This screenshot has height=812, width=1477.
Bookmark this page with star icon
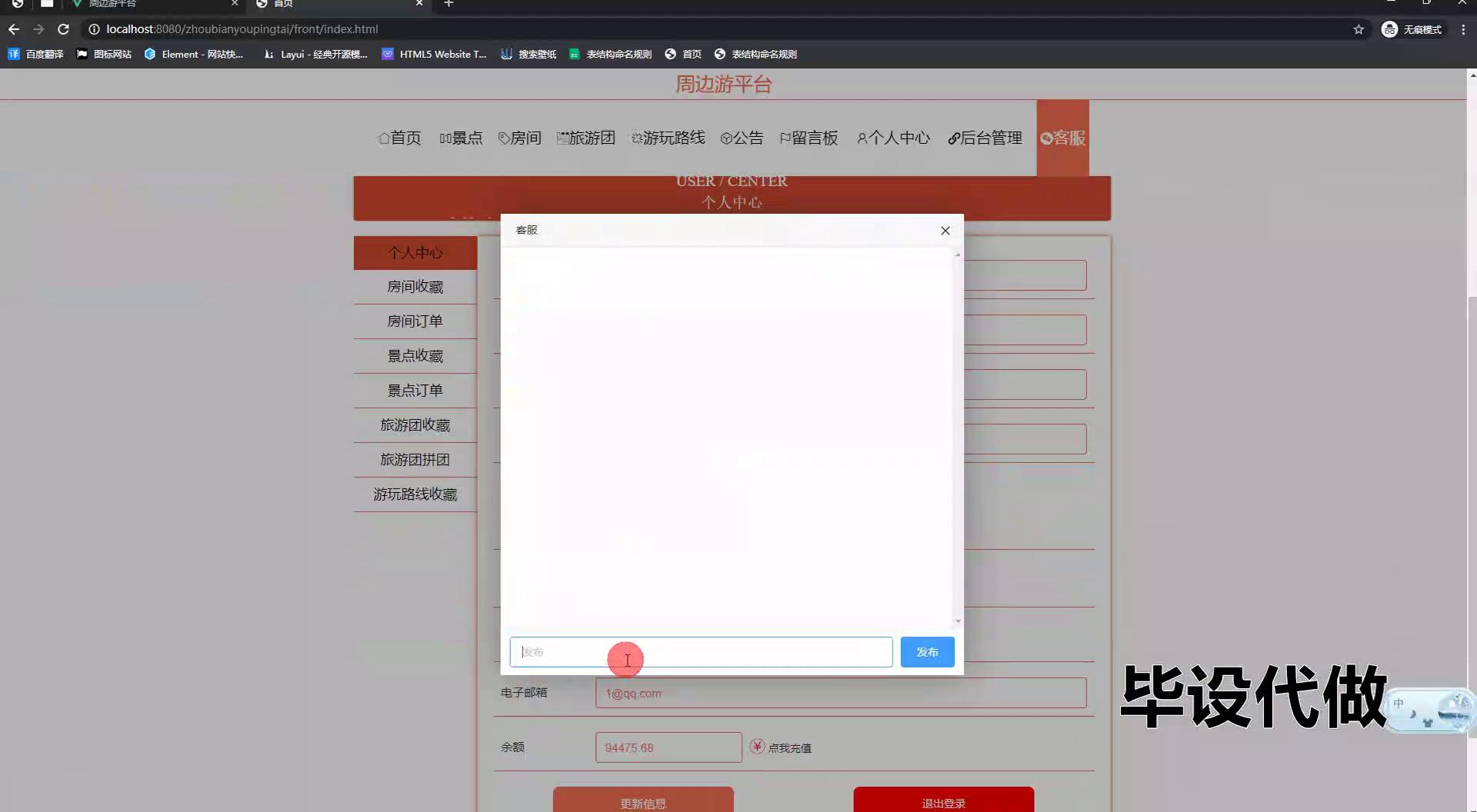click(1359, 29)
